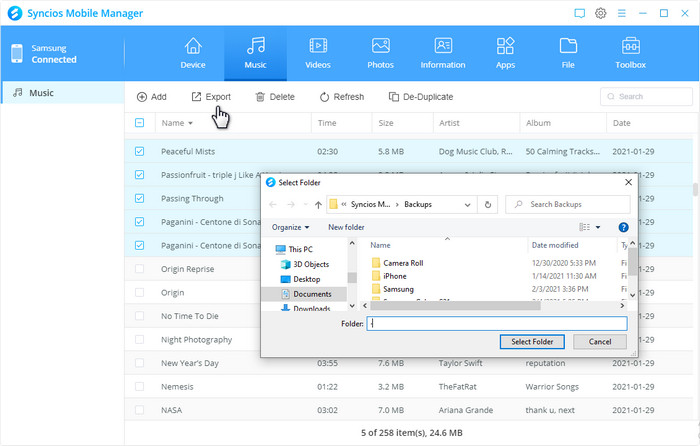The image size is (700, 446).
Task: Check the Night Photography checkbox
Action: [x=139, y=339]
